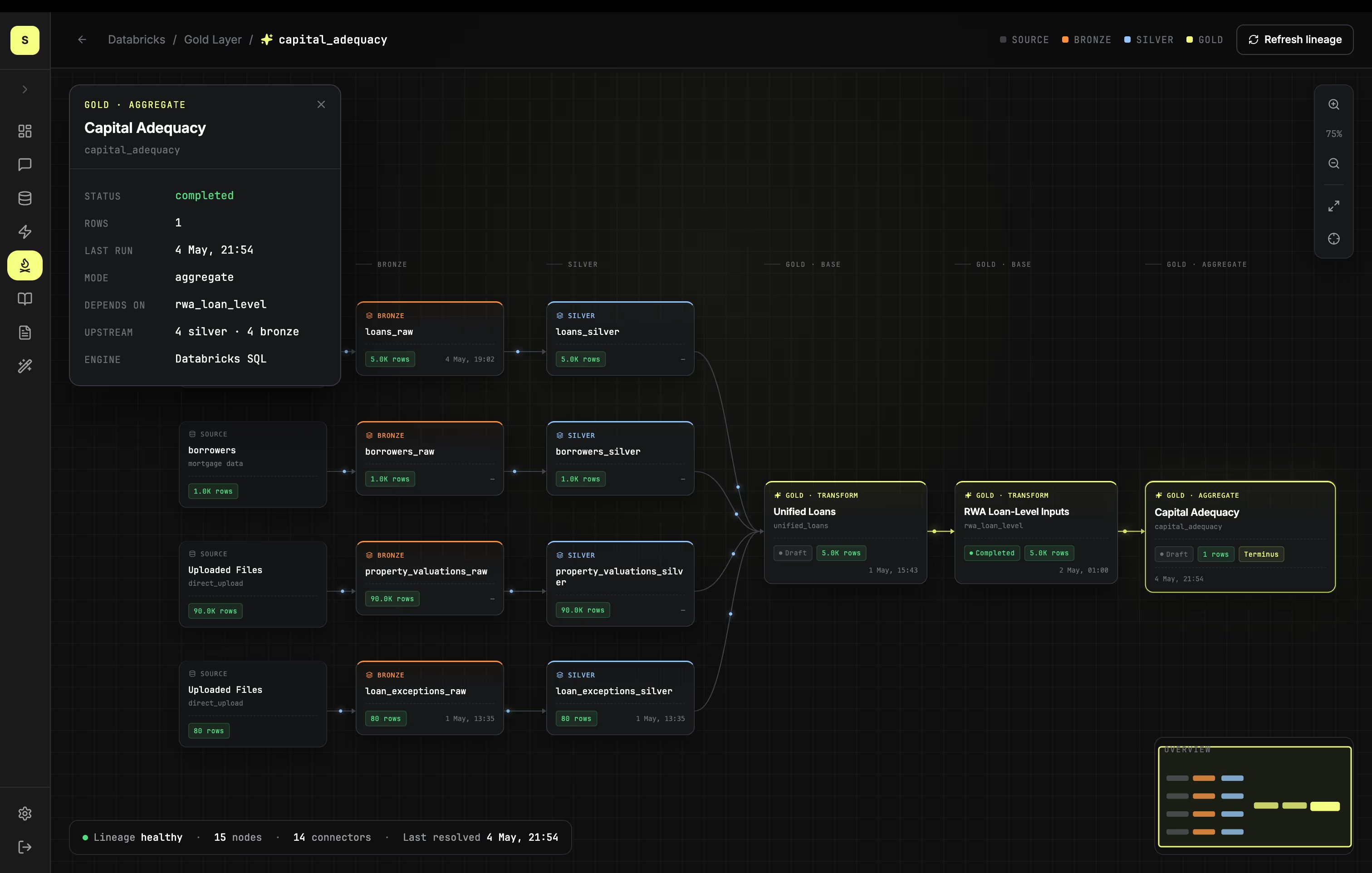Click the rwa_loan_level dependency value
Viewport: 1372px width, 873px height.
pyautogui.click(x=220, y=304)
